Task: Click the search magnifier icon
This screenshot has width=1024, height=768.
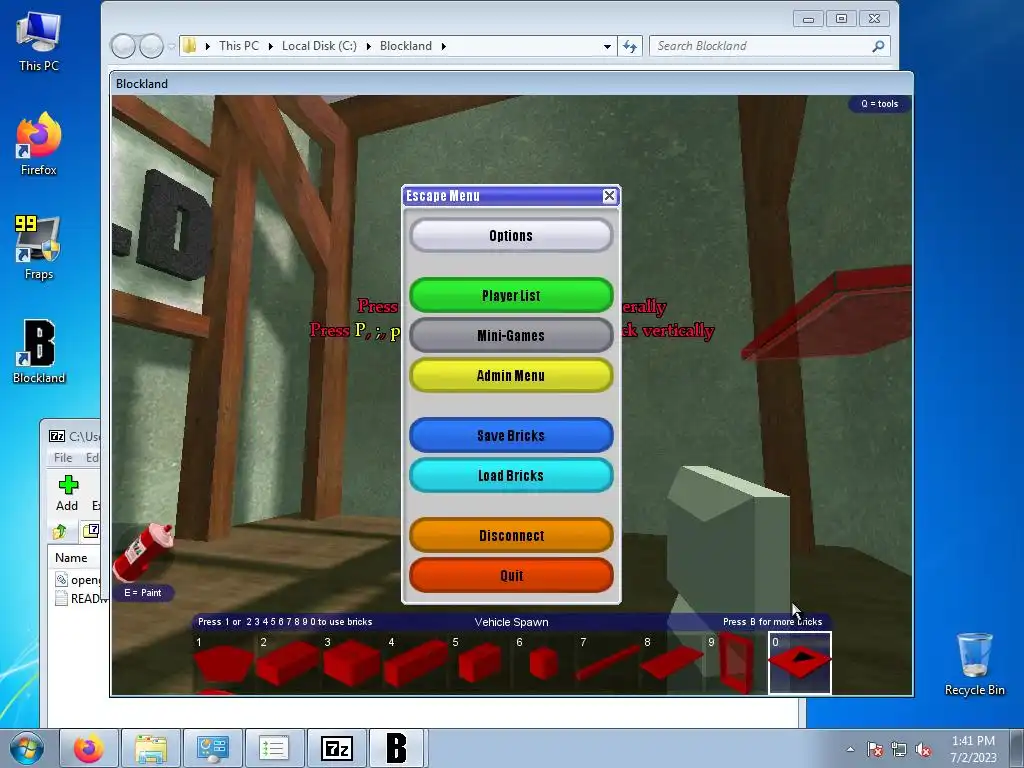Action: [878, 46]
